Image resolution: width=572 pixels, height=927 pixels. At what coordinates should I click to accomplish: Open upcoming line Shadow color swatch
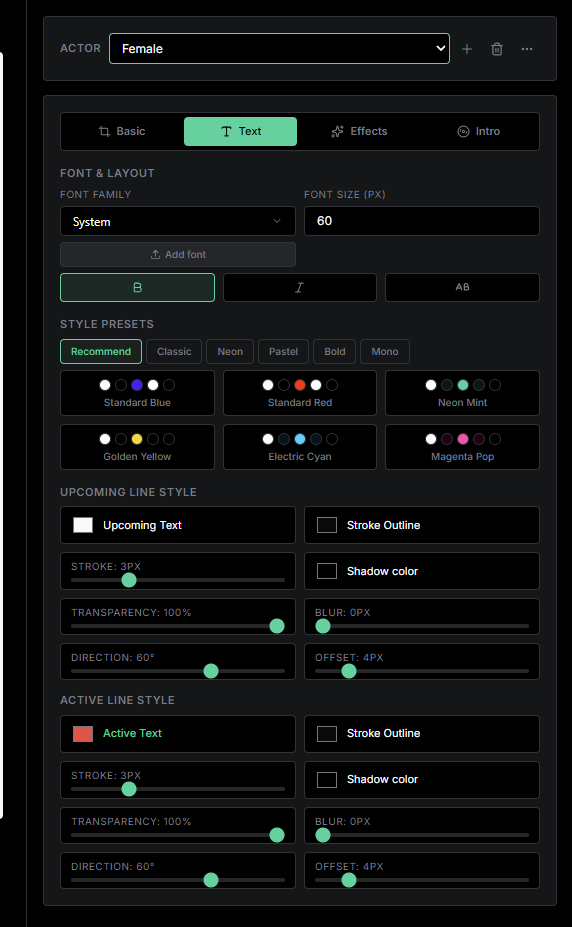327,571
